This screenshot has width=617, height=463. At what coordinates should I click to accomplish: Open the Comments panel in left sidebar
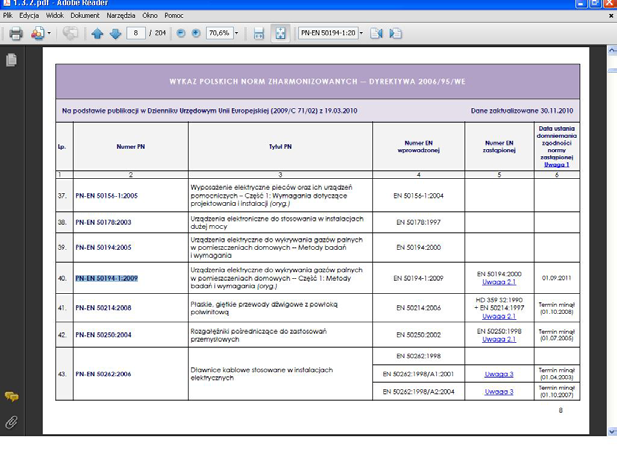(11, 397)
